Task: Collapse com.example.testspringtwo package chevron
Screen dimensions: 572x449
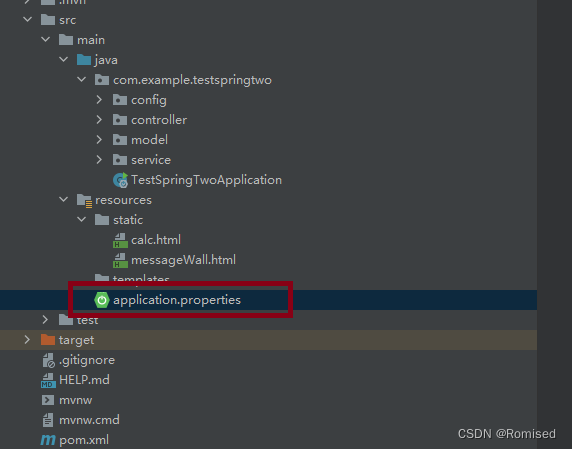Action: pyautogui.click(x=81, y=79)
